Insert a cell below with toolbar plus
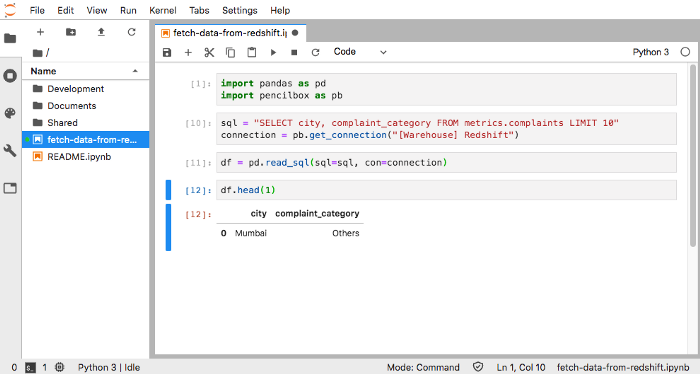The height and width of the screenshot is (374, 700). 188,52
